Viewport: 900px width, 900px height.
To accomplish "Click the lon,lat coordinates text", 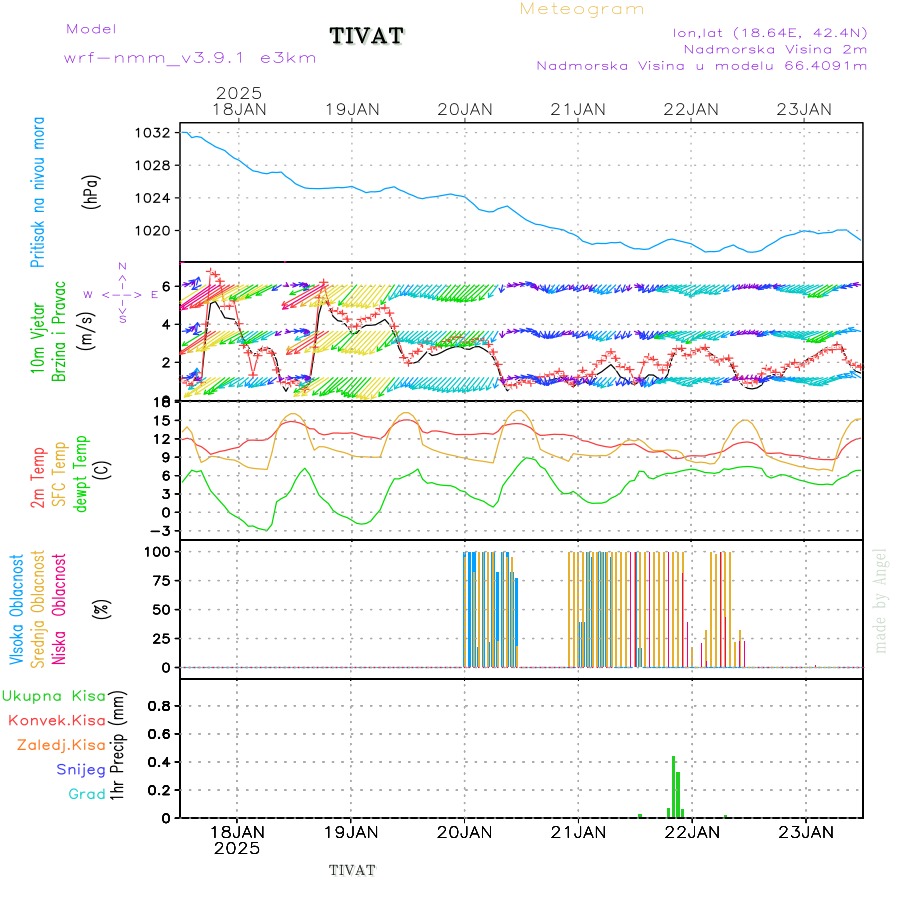I will pos(770,31).
